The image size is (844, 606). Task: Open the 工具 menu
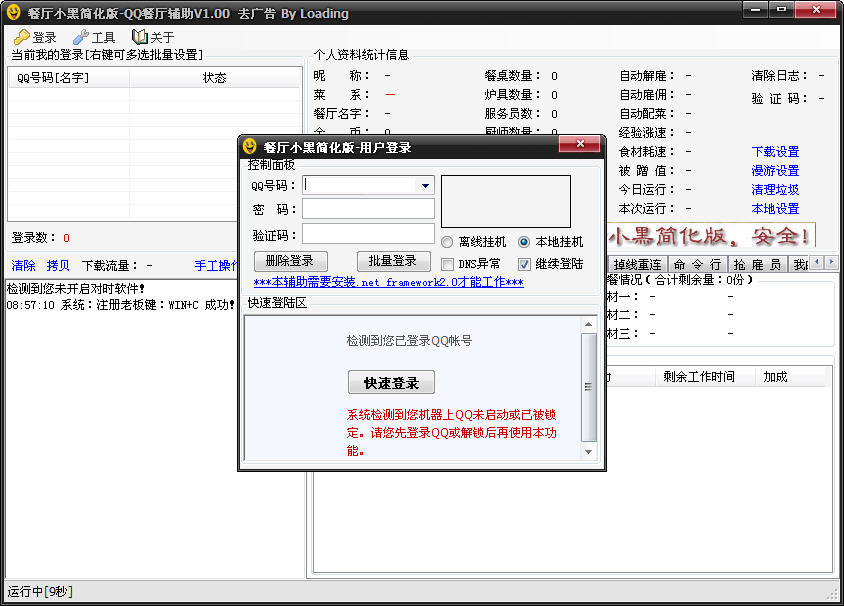pos(103,38)
